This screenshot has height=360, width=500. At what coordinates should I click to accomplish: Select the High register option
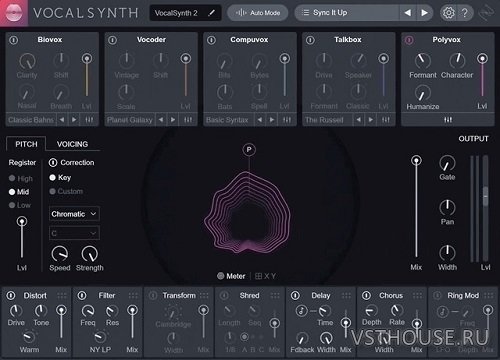tap(21, 178)
